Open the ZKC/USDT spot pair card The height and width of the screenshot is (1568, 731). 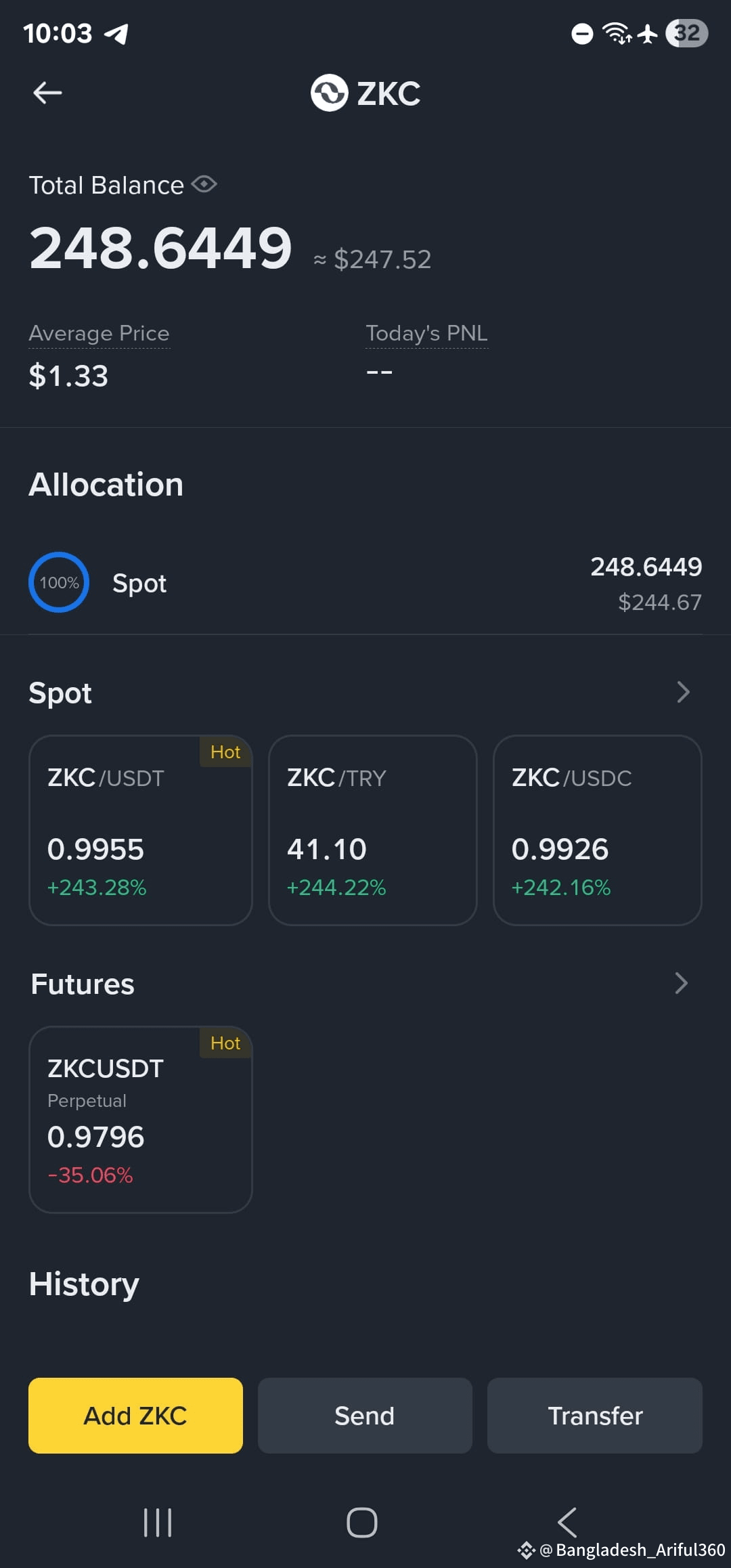(141, 830)
